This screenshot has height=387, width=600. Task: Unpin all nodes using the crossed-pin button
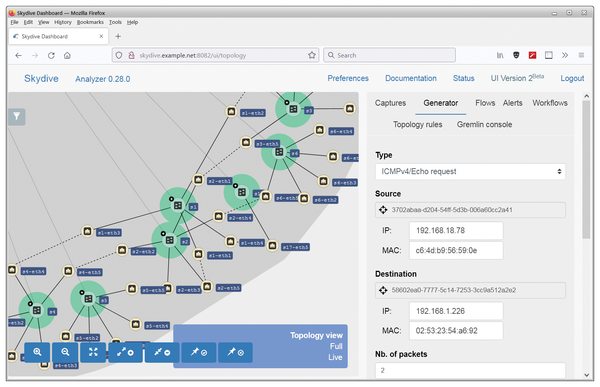pos(199,352)
